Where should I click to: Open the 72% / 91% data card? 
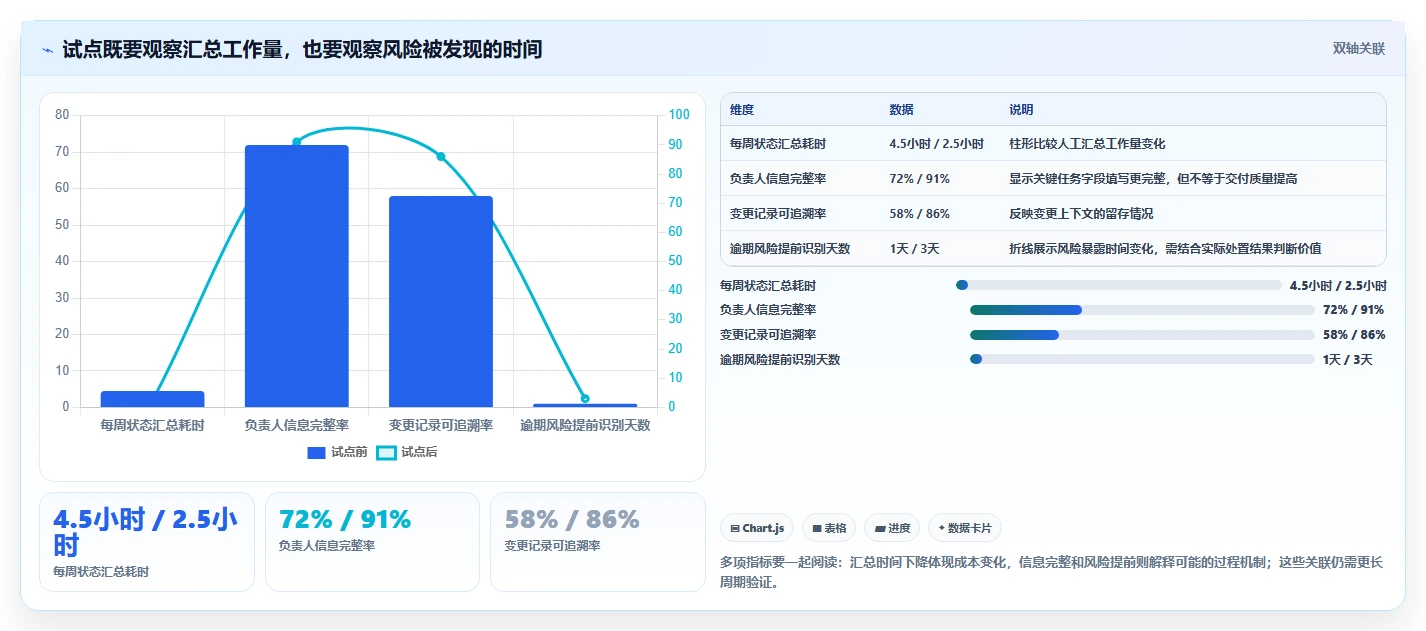click(372, 542)
